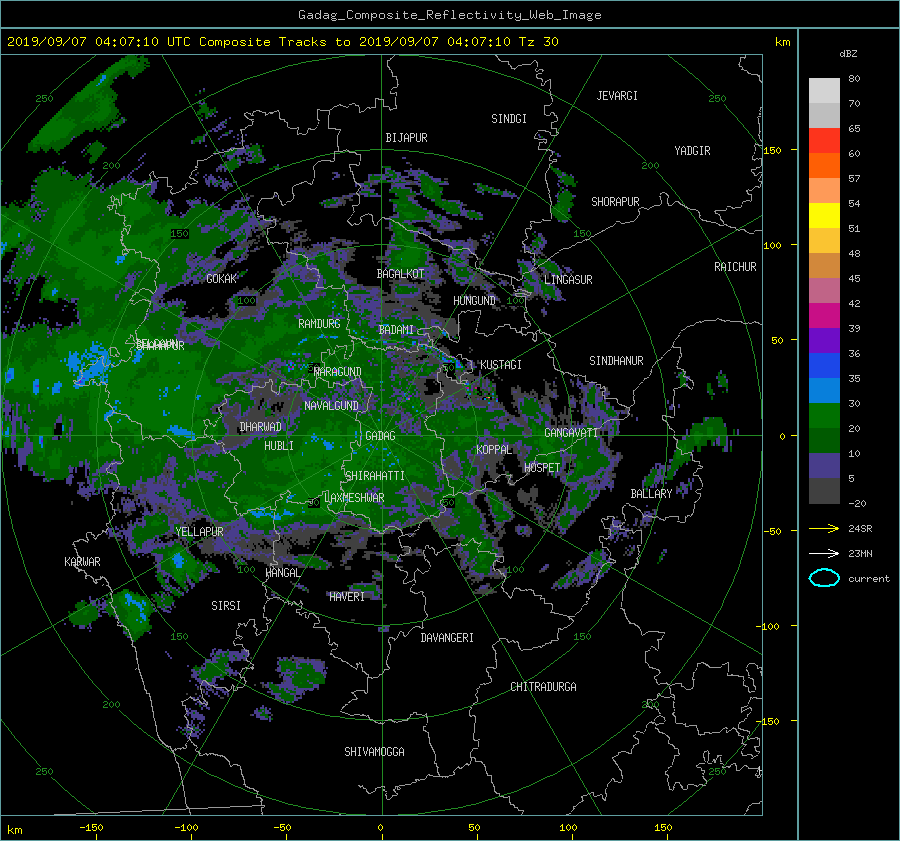The height and width of the screenshot is (841, 900).
Task: Click the DHARWAD city label
Action: (261, 427)
